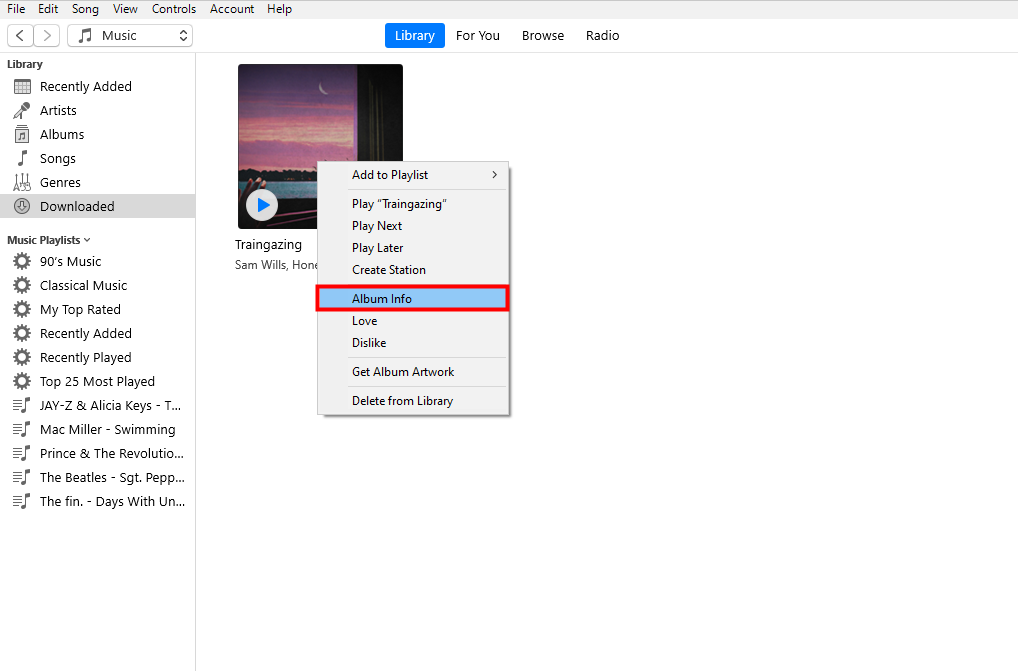Viewport: 1018px width, 671px height.
Task: Click the Prince & The Revolution playlist icon
Action: click(x=21, y=454)
